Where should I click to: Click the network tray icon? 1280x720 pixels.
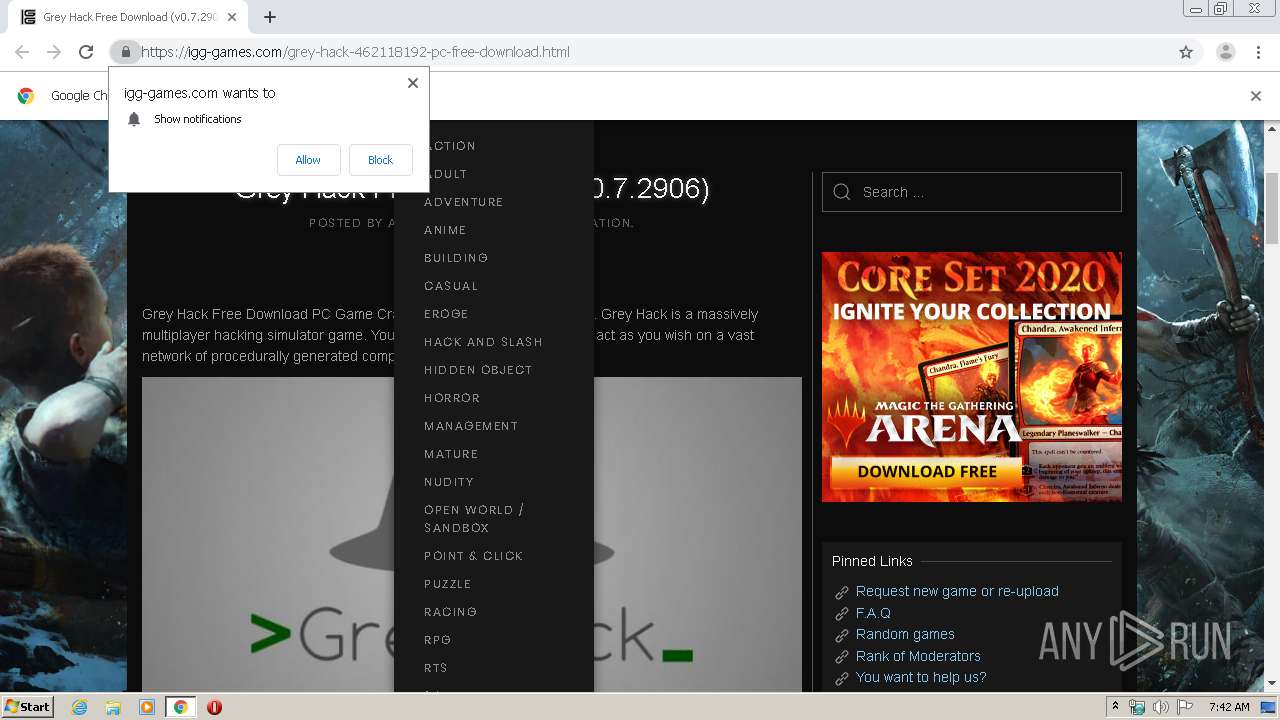tap(1137, 707)
